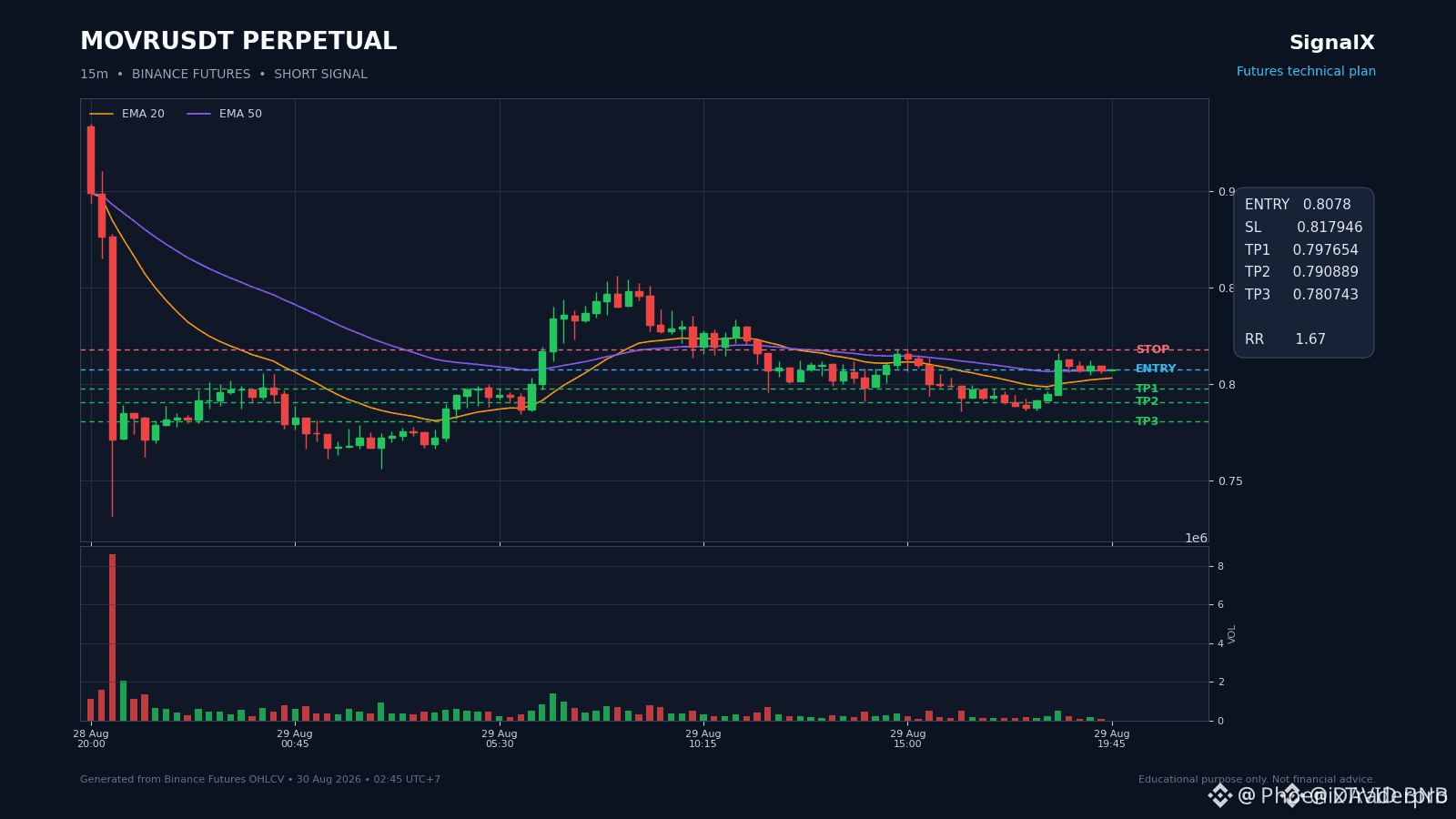This screenshot has width=1456, height=819.
Task: Click the Generated from Binance Futures OHLCV footer
Action: point(260,780)
